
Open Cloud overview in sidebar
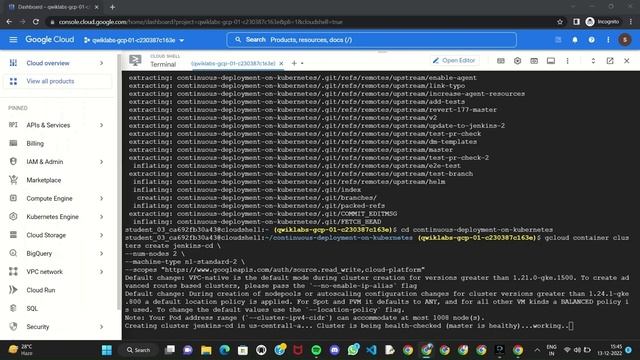pyautogui.click(x=48, y=63)
